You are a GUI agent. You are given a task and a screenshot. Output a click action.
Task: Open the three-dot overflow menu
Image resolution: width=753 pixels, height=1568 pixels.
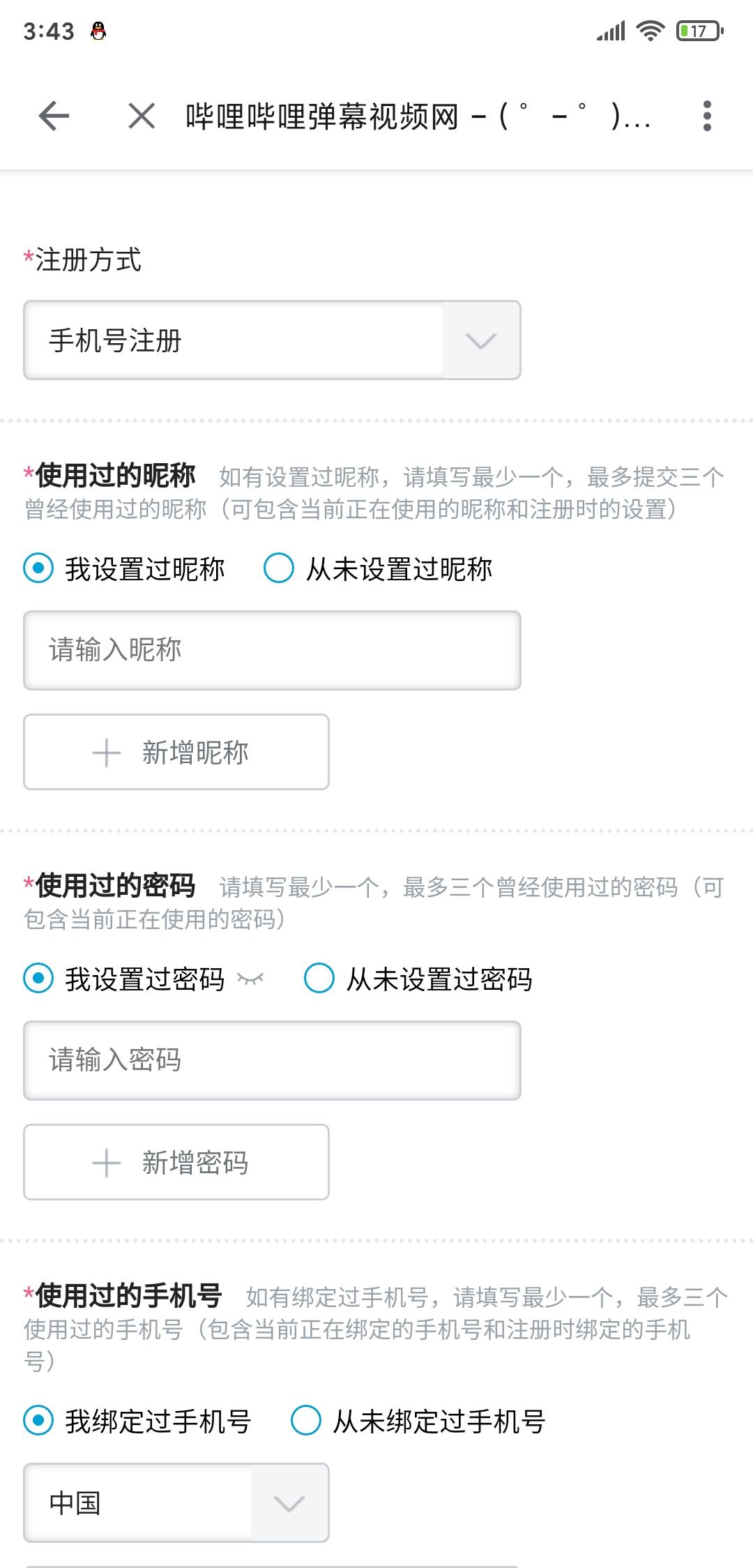pos(707,116)
